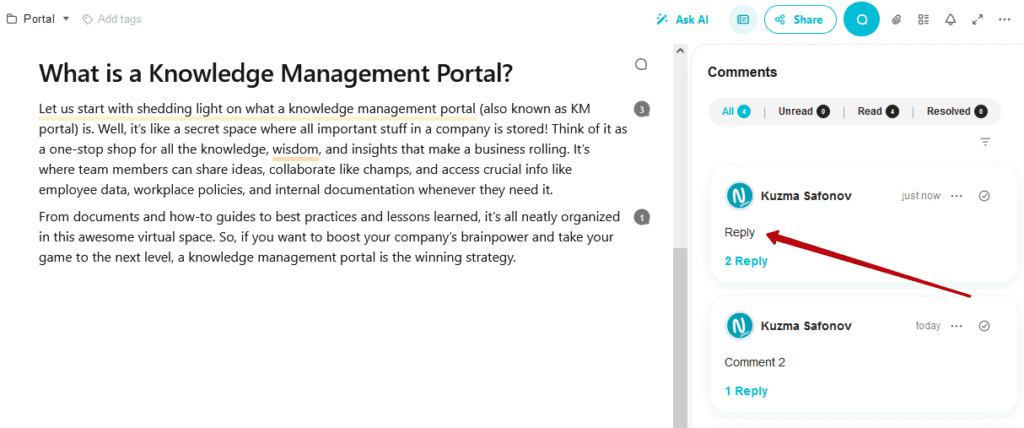Open the top-right three-dot more menu

(x=1004, y=20)
